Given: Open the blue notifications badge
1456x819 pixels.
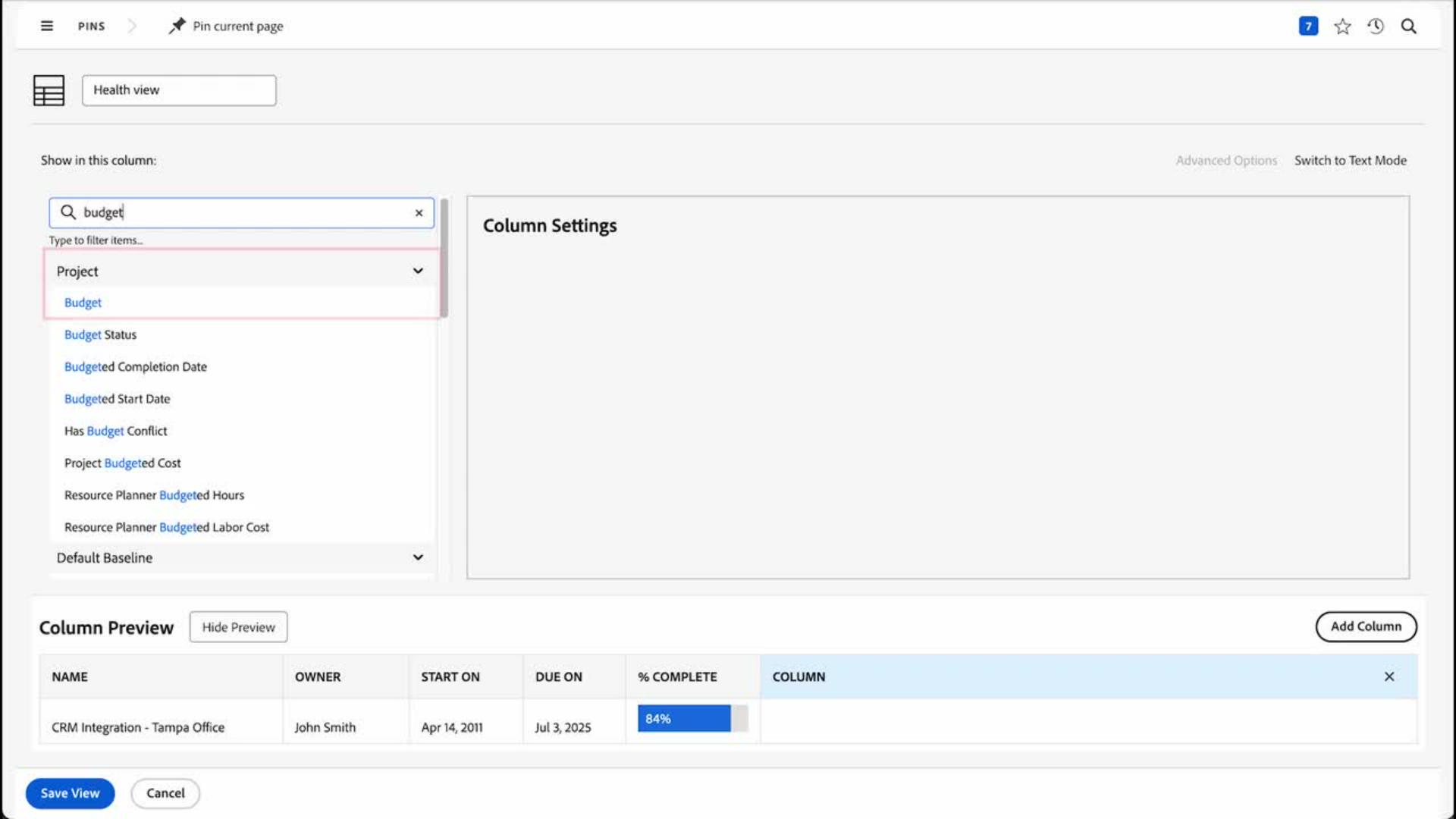Looking at the screenshot, I should 1307,26.
